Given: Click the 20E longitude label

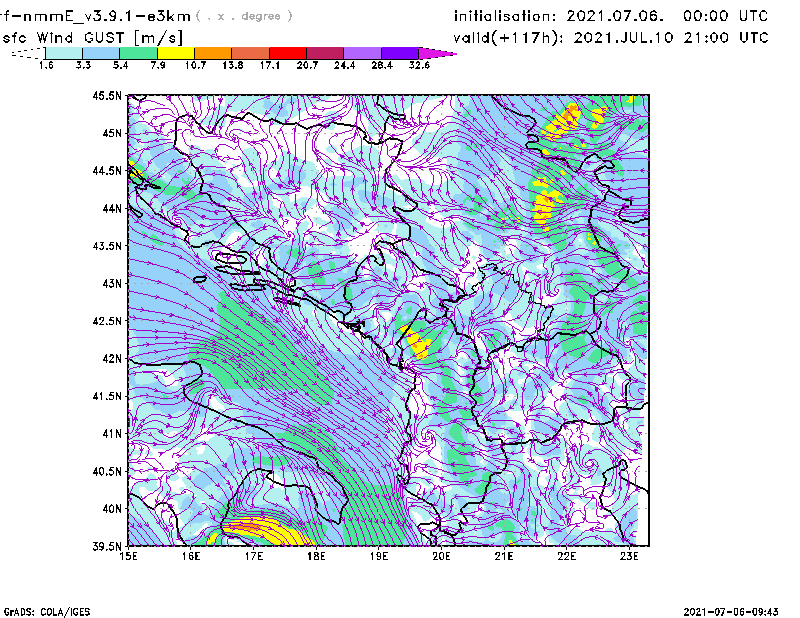Looking at the screenshot, I should click(x=441, y=556).
